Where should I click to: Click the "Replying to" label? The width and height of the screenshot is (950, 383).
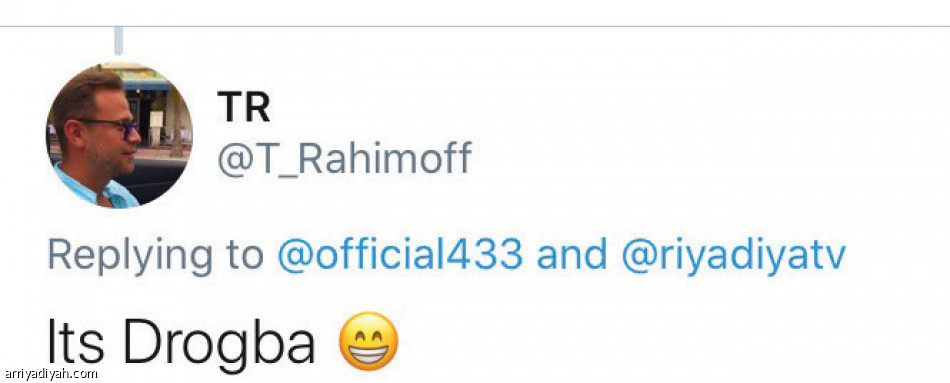coord(155,256)
